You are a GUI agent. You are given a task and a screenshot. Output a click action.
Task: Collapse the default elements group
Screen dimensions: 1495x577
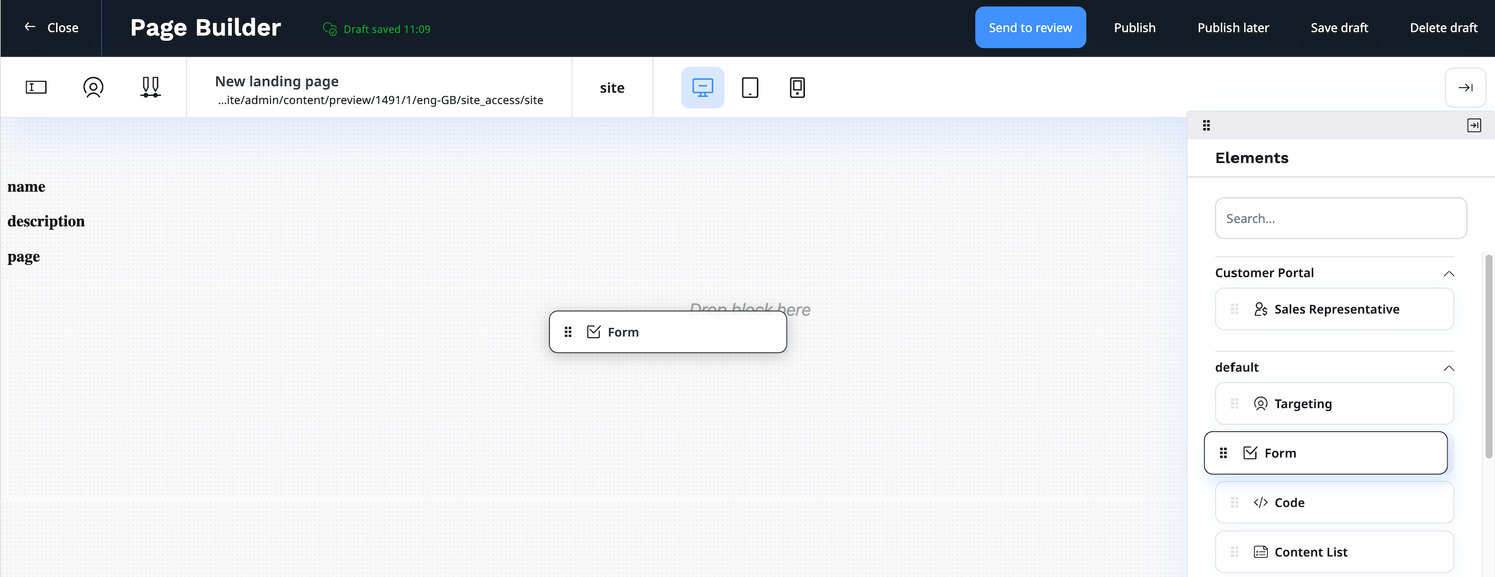click(x=1448, y=368)
